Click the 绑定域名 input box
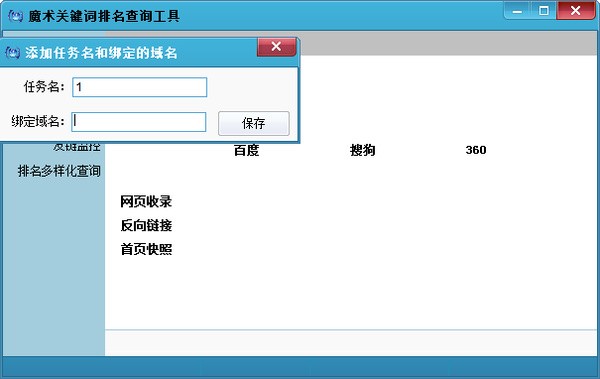Image resolution: width=600 pixels, height=379 pixels. [x=139, y=122]
